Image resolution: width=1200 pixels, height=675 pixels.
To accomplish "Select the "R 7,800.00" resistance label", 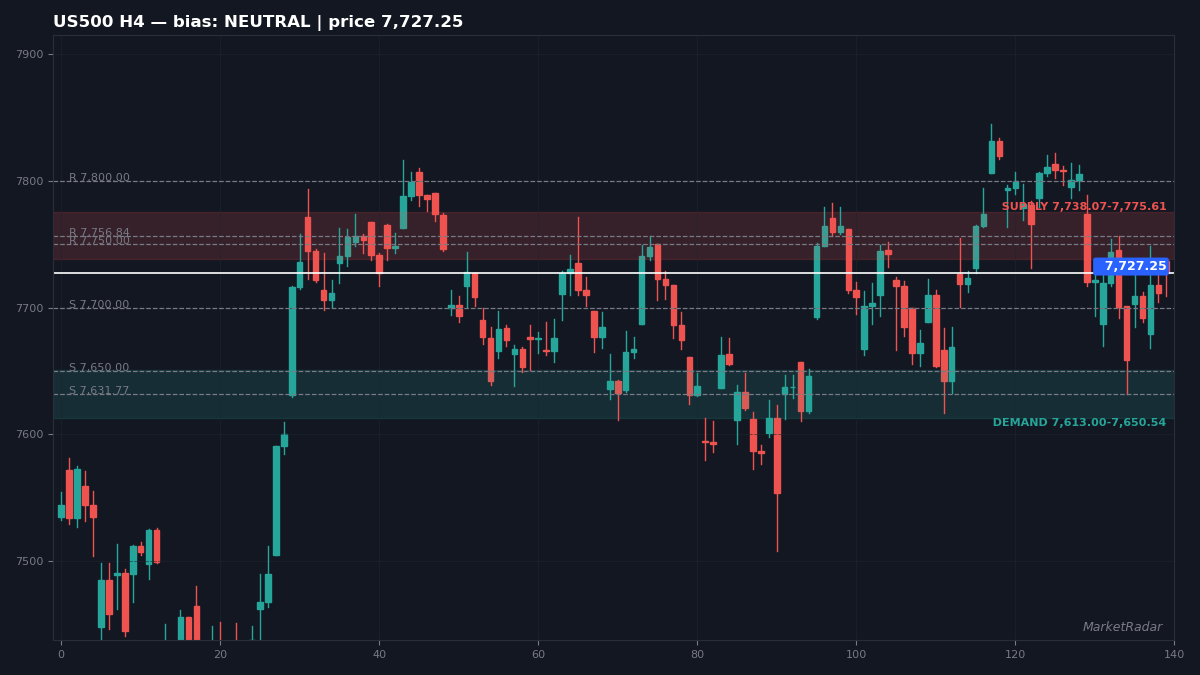I will (x=99, y=178).
